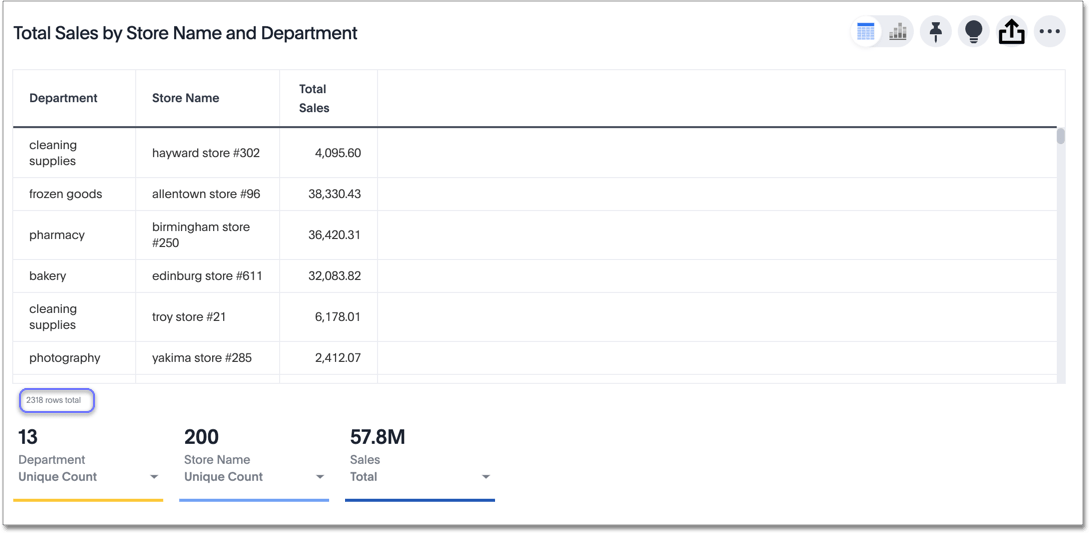Select the hayward store #302 cell
The width and height of the screenshot is (1090, 534).
(206, 153)
